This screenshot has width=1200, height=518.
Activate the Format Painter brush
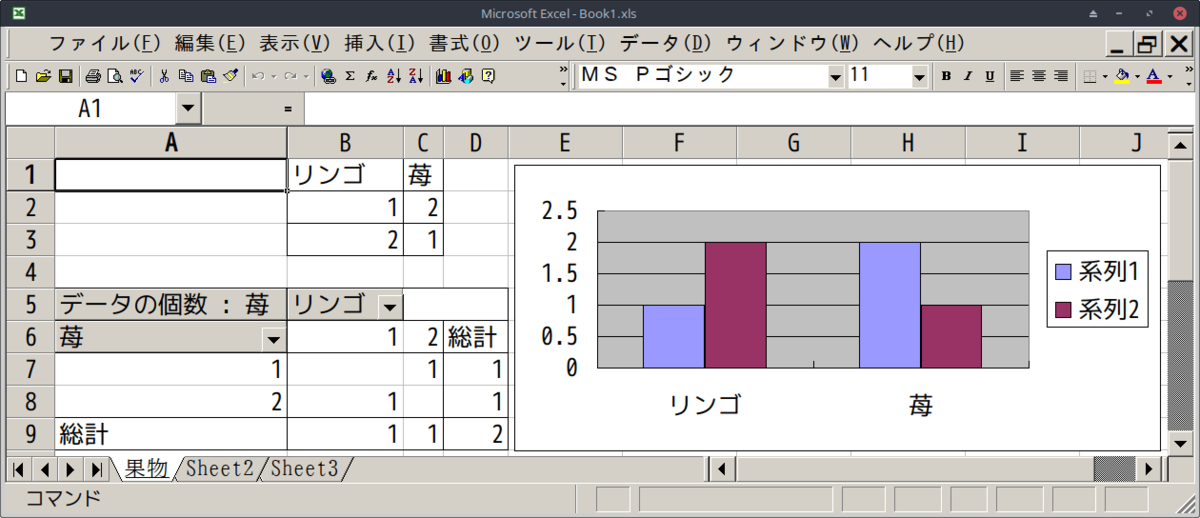point(230,76)
